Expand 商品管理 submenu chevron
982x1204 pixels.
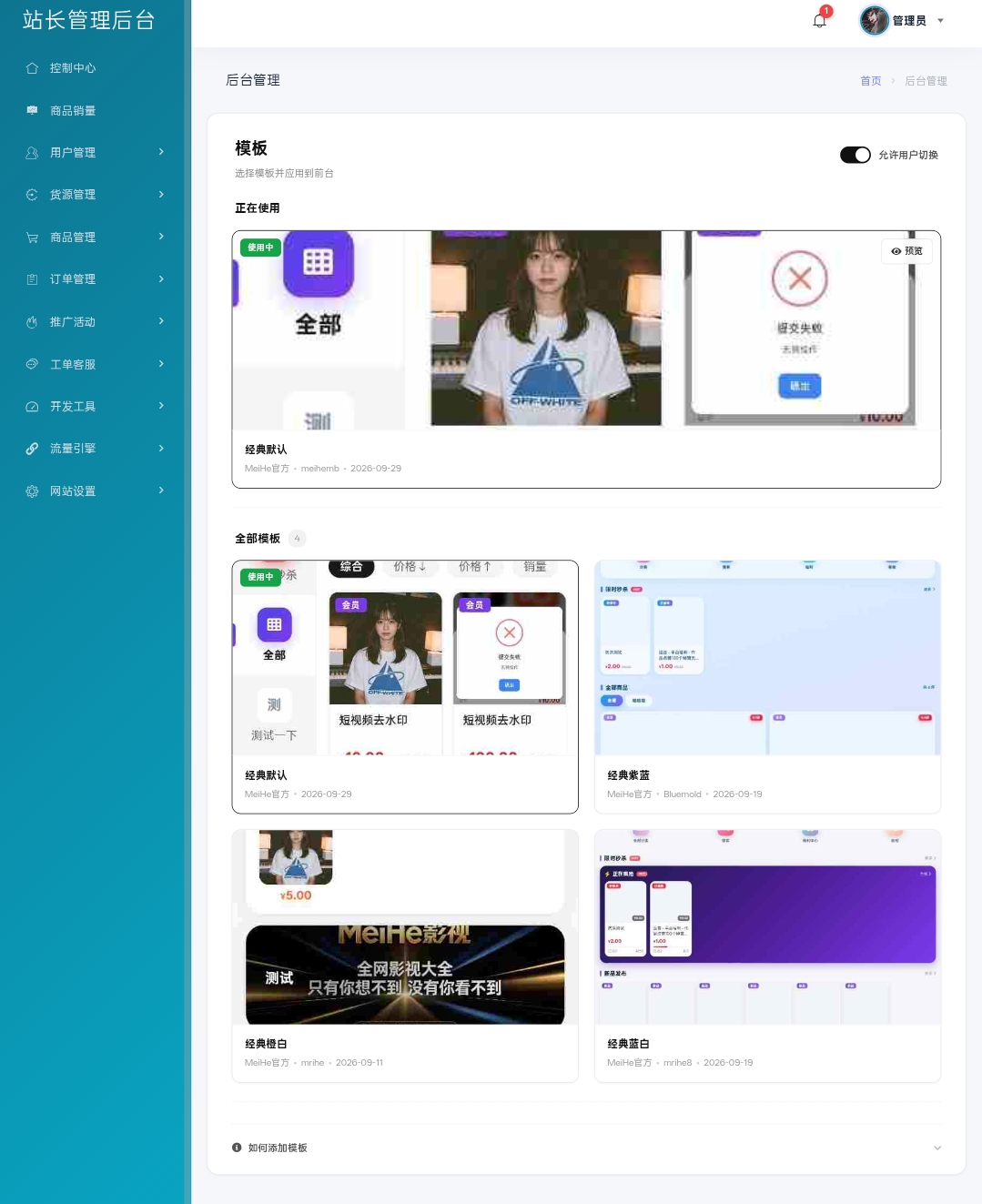[161, 237]
